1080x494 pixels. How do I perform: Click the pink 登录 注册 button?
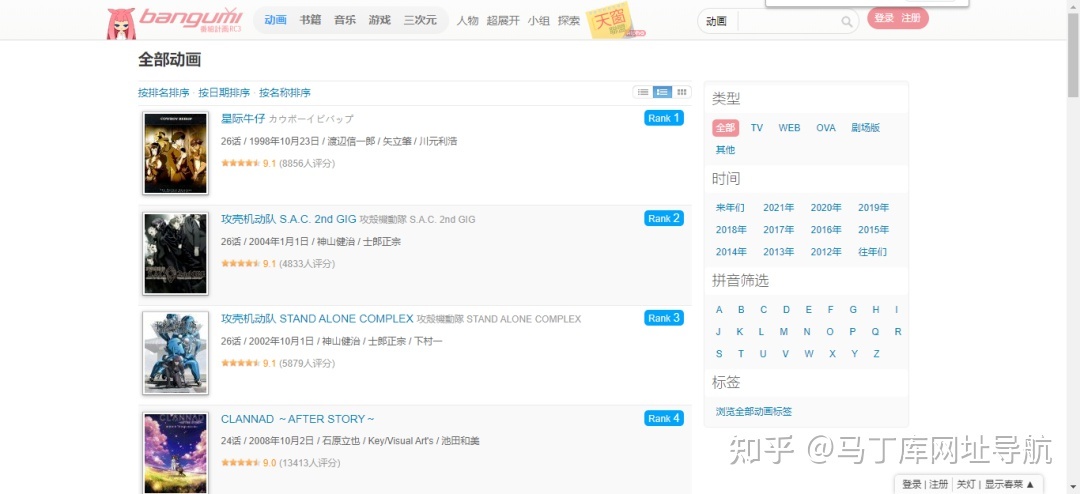897,18
